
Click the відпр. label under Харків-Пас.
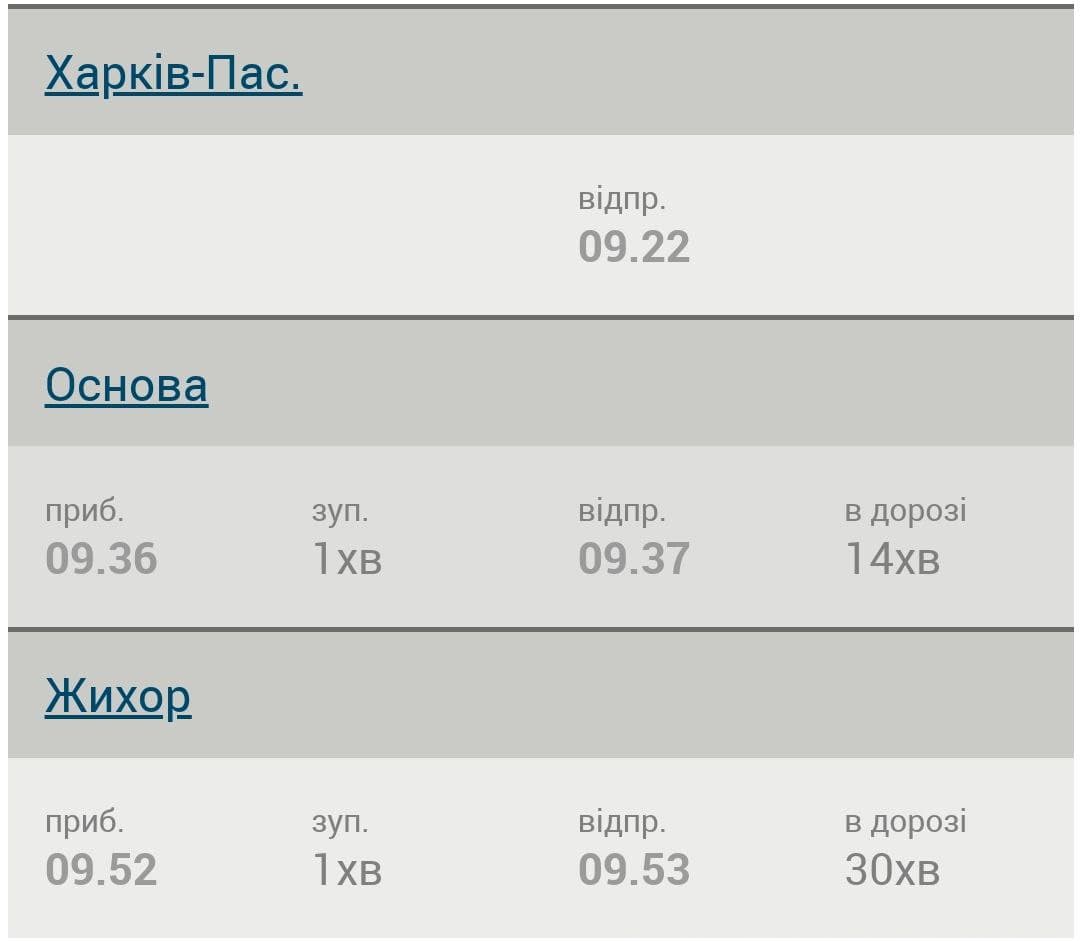pyautogui.click(x=622, y=200)
